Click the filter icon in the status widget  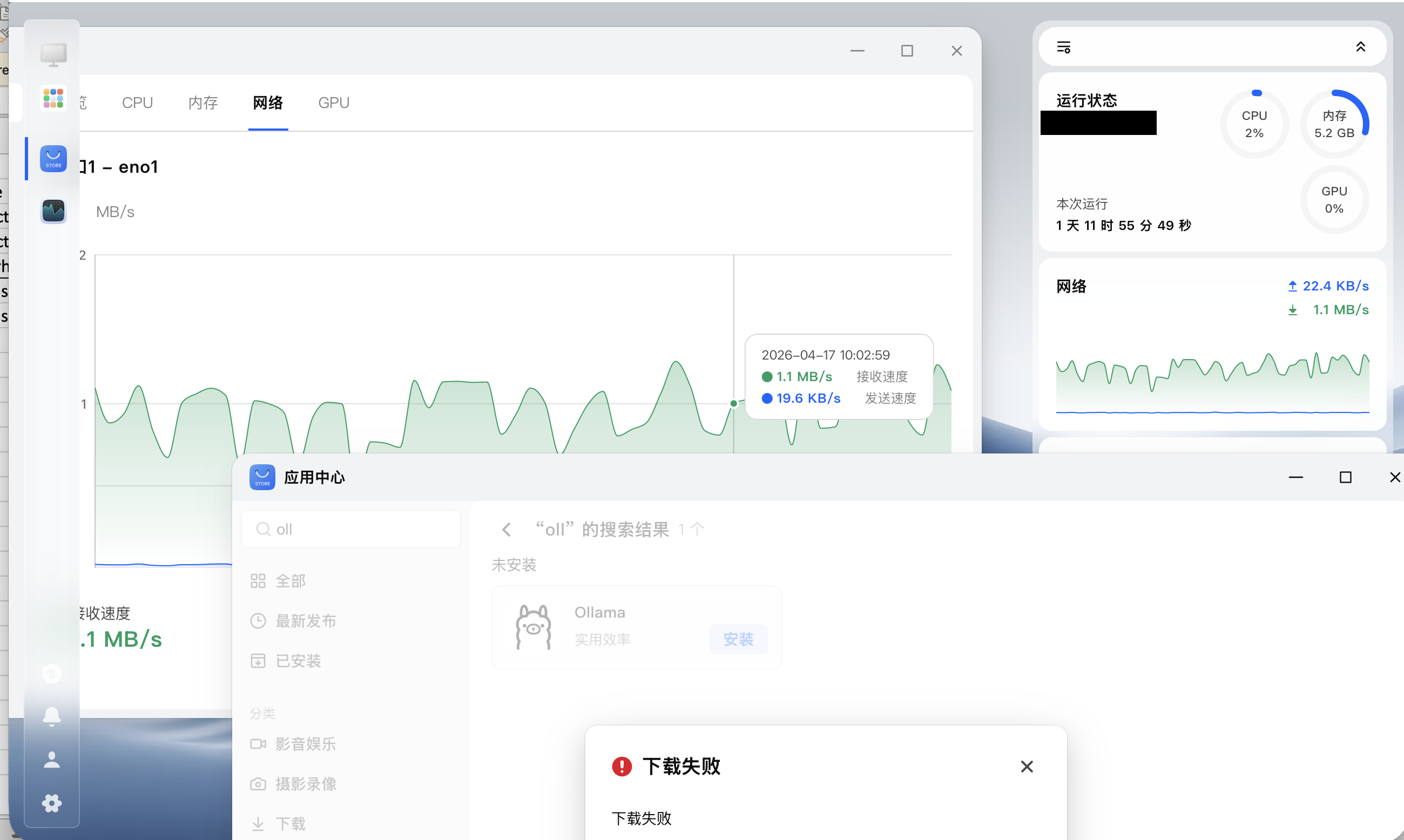coord(1063,46)
